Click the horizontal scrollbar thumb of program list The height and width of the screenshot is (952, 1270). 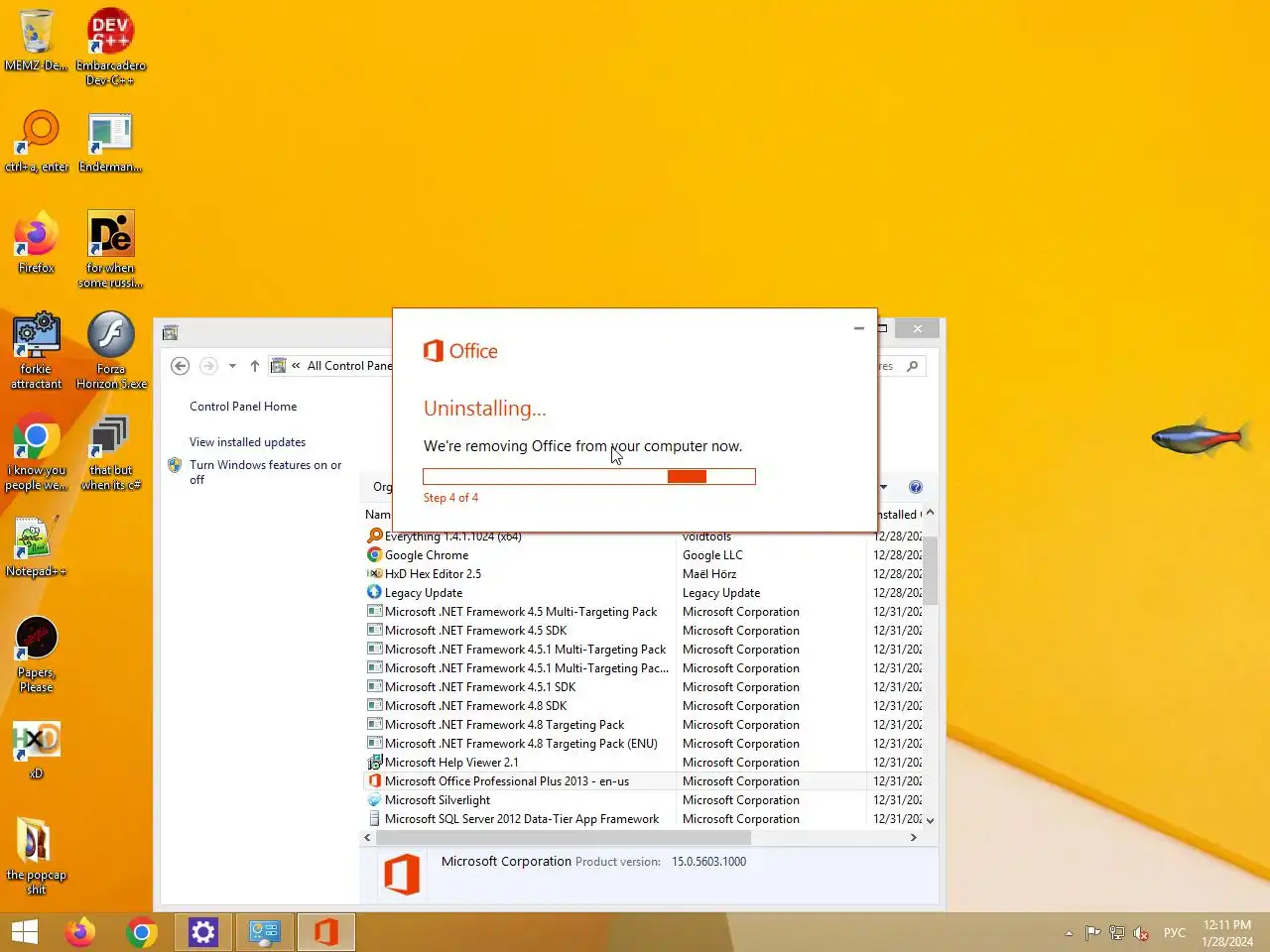click(x=564, y=838)
